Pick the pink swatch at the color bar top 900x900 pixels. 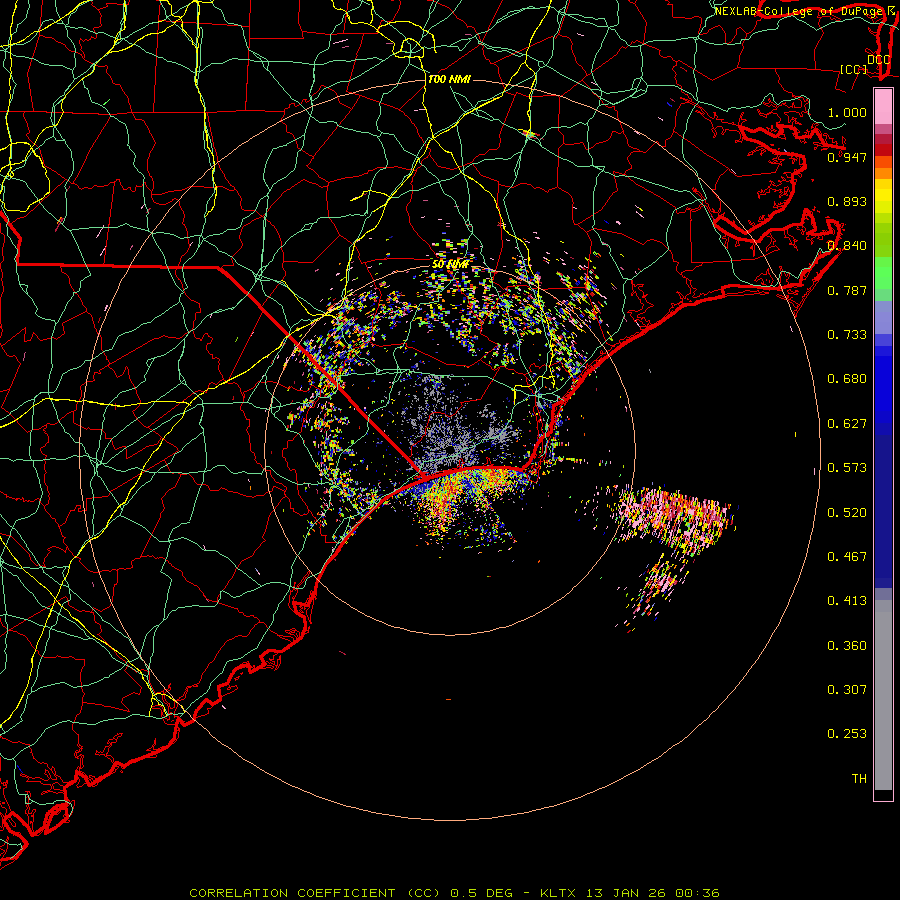[x=883, y=107]
